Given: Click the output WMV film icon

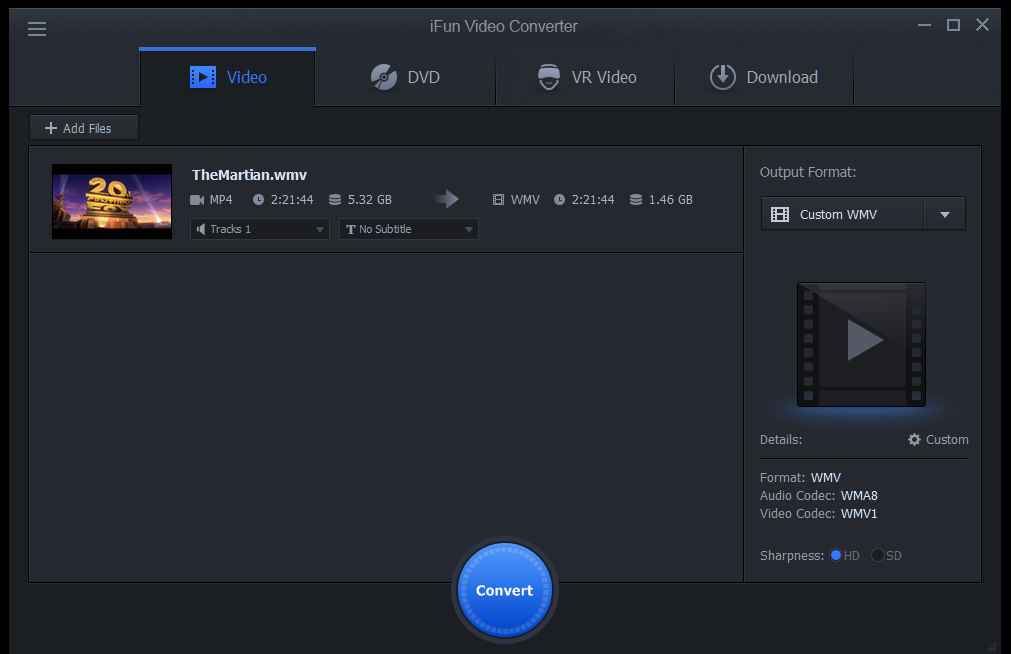Looking at the screenshot, I should pyautogui.click(x=498, y=200).
